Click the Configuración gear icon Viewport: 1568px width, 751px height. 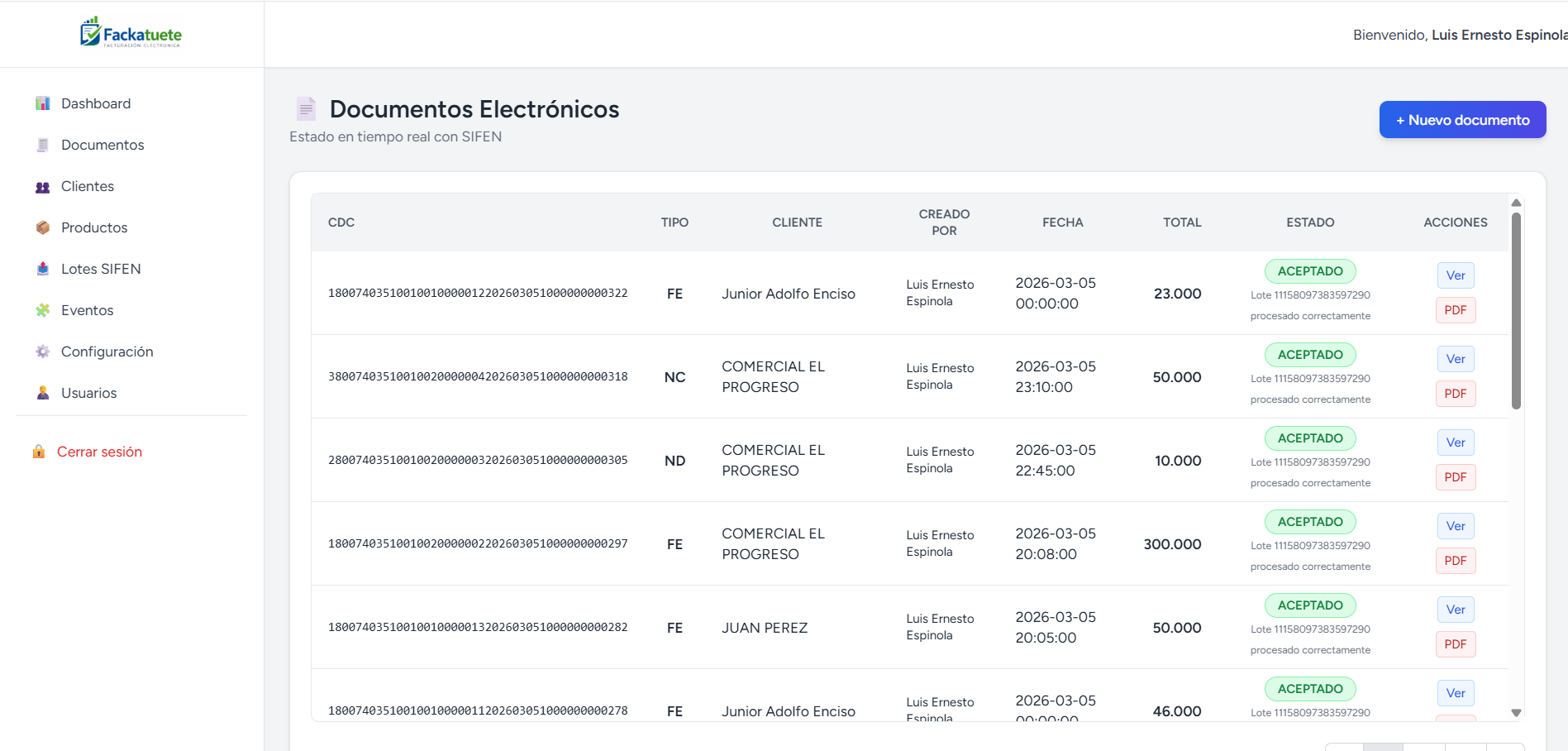[43, 352]
